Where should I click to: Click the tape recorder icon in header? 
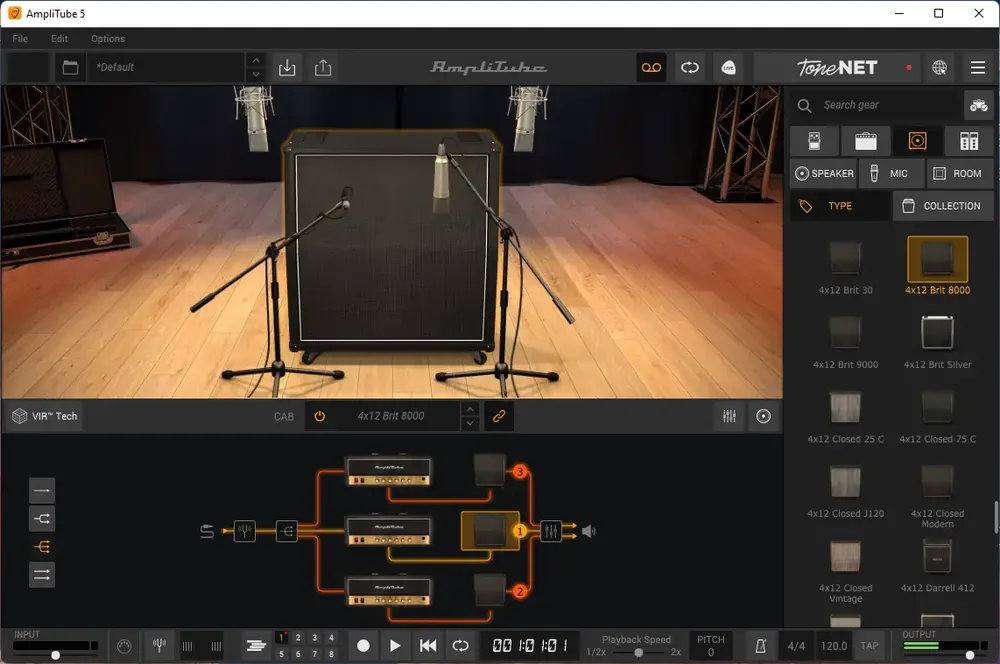[x=651, y=68]
